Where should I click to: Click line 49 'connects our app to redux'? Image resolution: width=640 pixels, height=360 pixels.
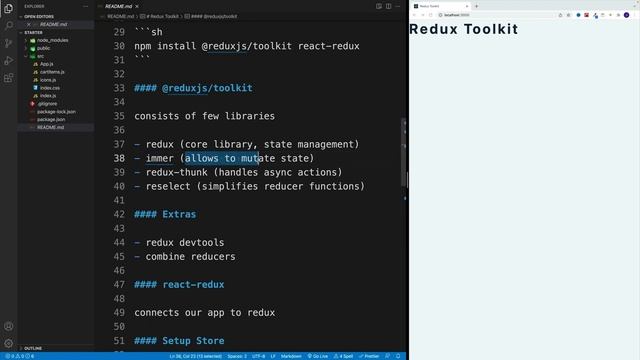204,313
